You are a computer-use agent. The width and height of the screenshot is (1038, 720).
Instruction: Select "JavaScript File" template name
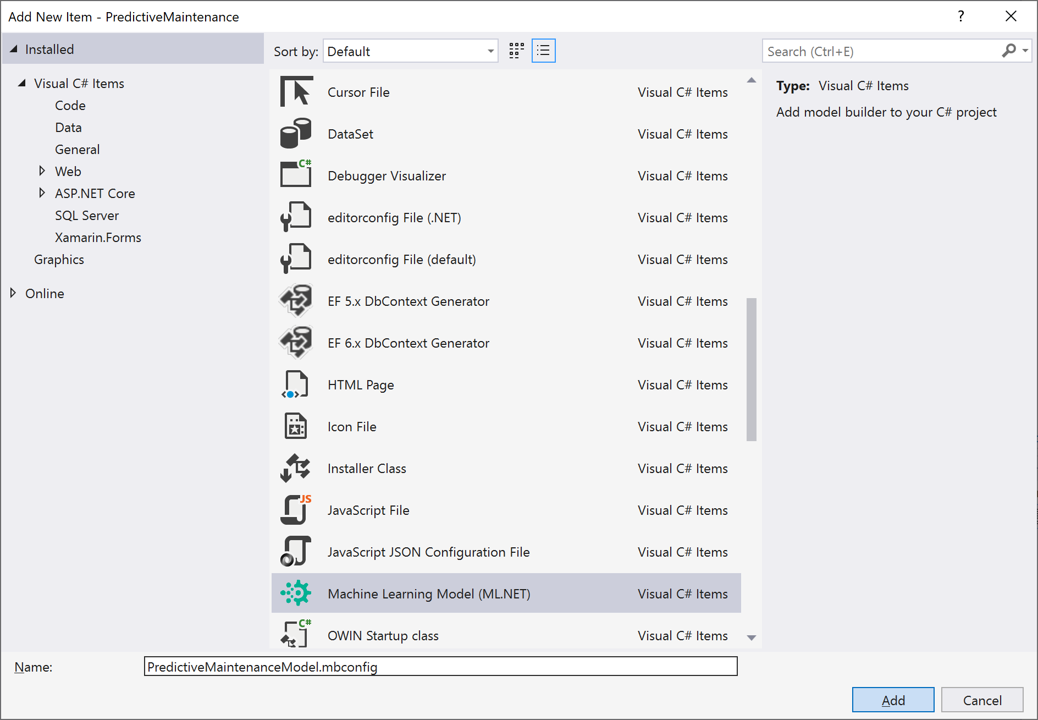(368, 510)
